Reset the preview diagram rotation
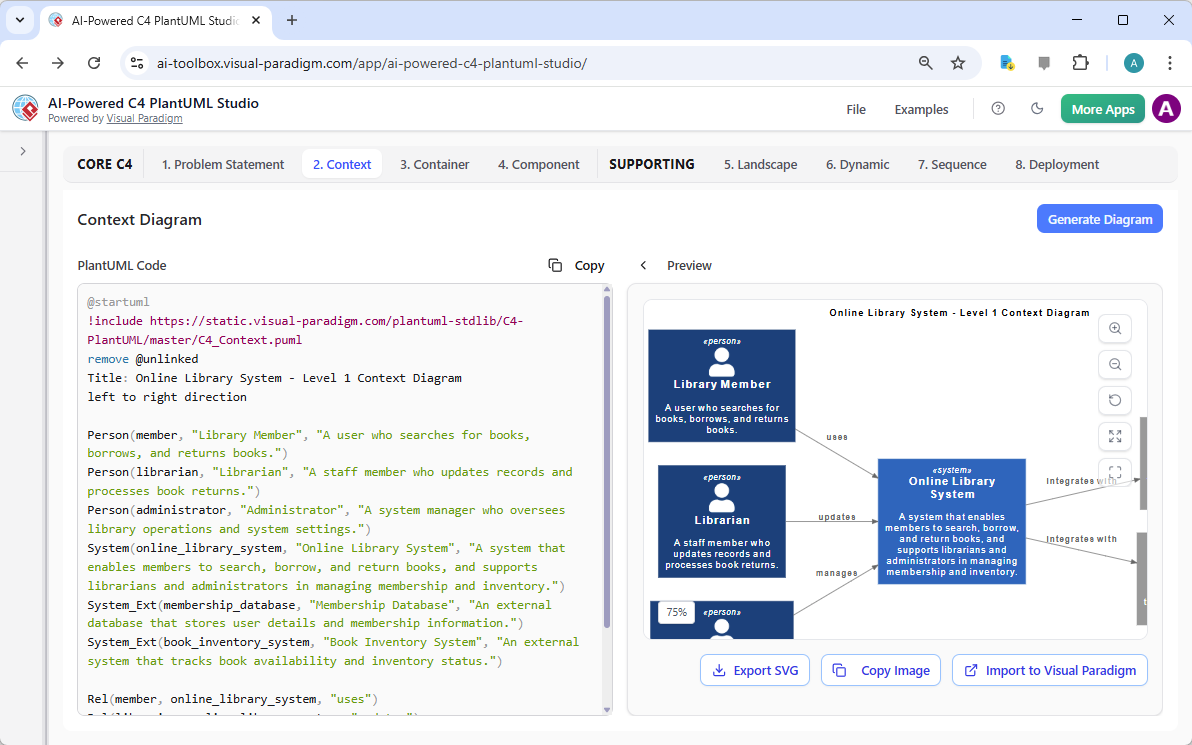The image size is (1192, 745). [1114, 400]
